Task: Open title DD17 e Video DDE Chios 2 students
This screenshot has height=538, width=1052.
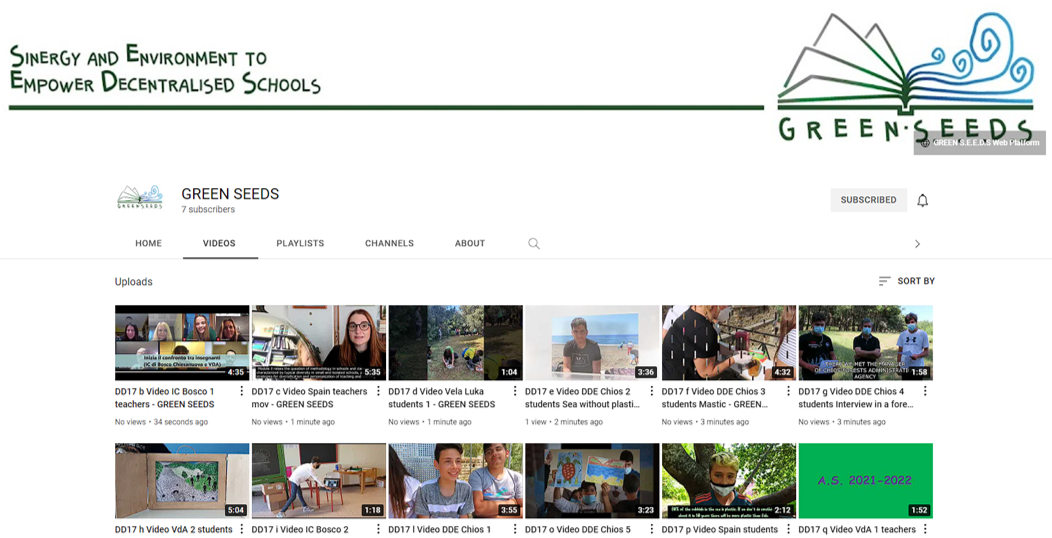Action: (x=582, y=398)
